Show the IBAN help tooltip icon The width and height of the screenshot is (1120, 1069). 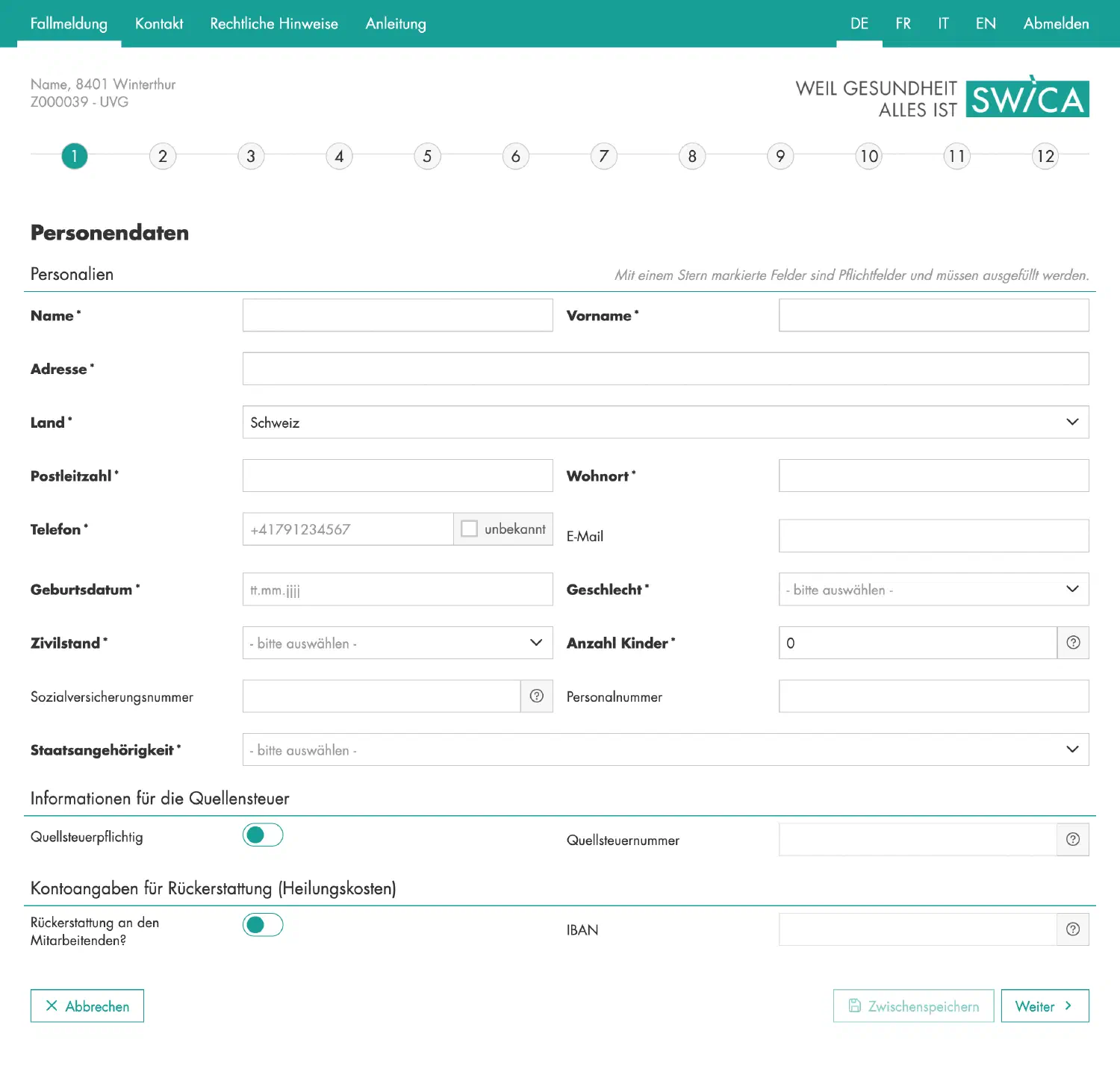pyautogui.click(x=1073, y=929)
